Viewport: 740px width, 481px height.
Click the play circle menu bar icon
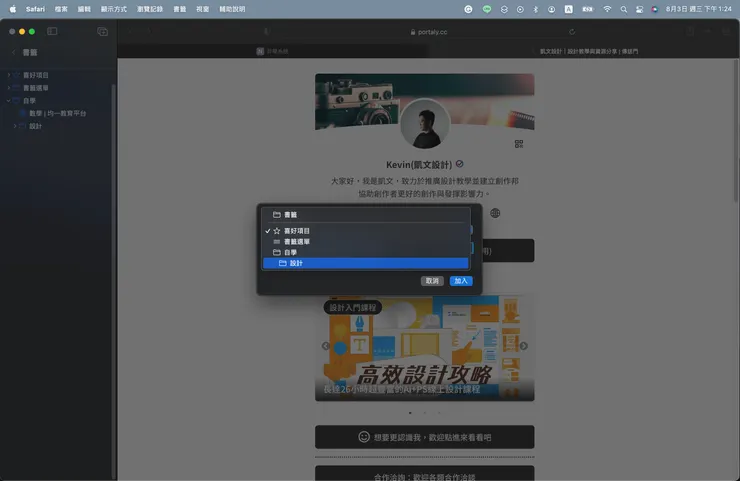click(520, 9)
